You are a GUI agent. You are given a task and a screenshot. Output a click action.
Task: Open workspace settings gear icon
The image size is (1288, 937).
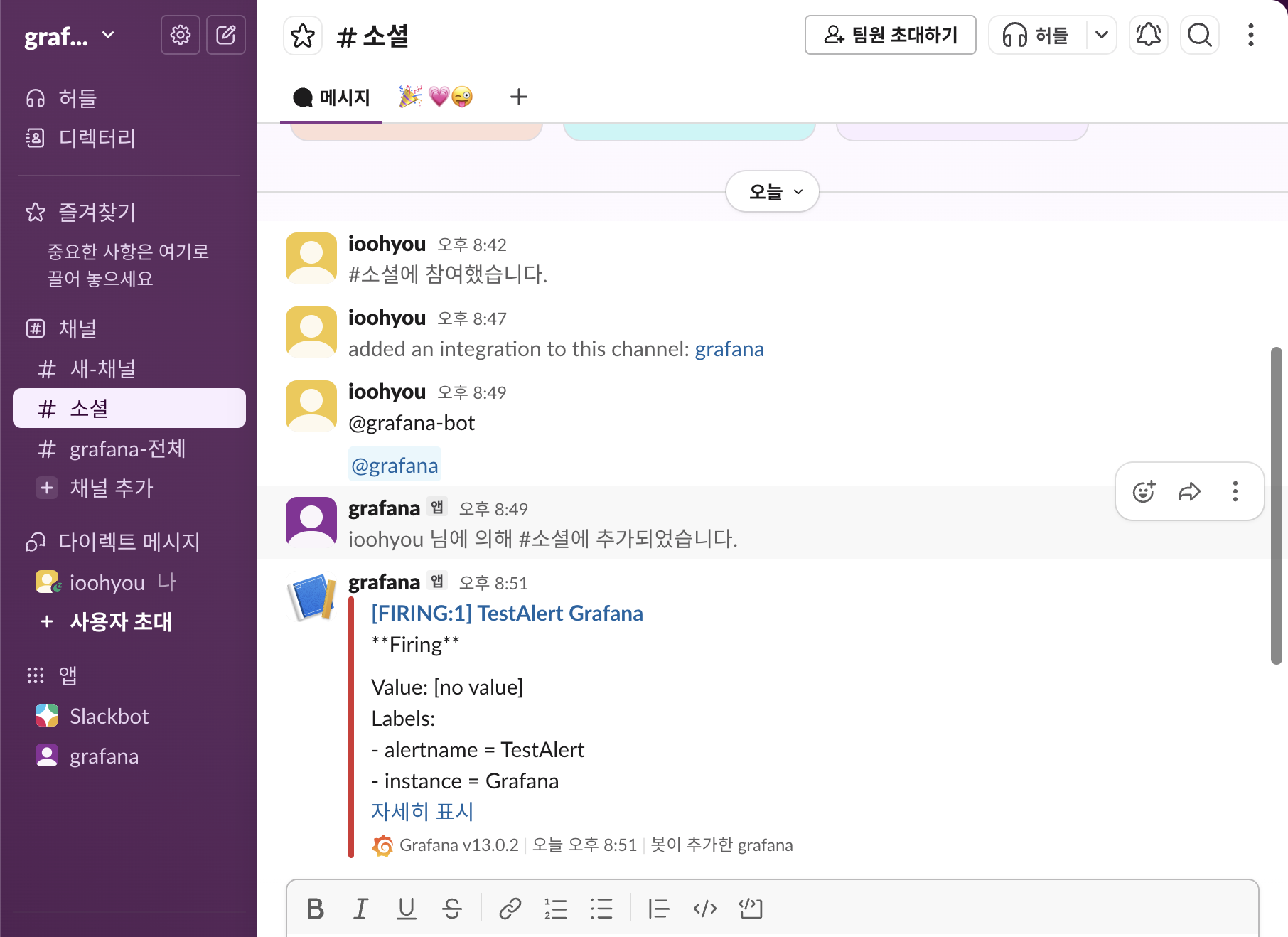tap(181, 35)
